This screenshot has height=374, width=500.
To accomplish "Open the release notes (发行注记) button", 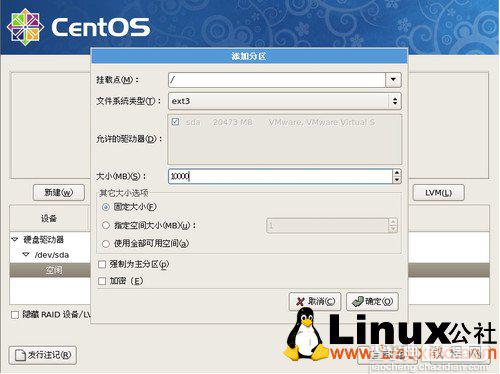I will tap(43, 355).
